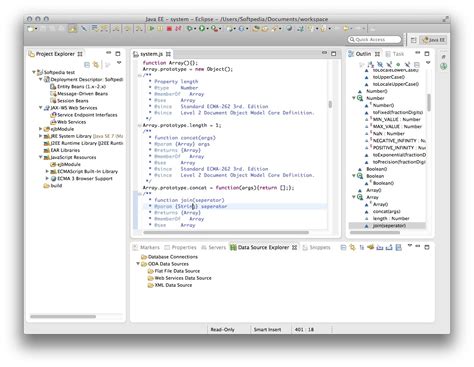Click 'Smart Insert' in status bar

[x=267, y=329]
